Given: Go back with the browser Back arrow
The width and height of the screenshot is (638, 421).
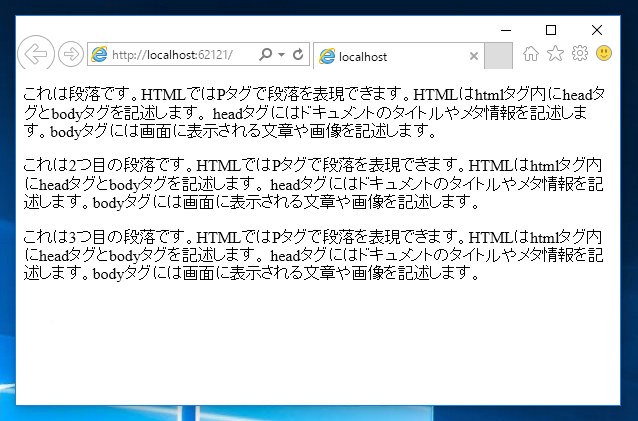Looking at the screenshot, I should pos(36,54).
